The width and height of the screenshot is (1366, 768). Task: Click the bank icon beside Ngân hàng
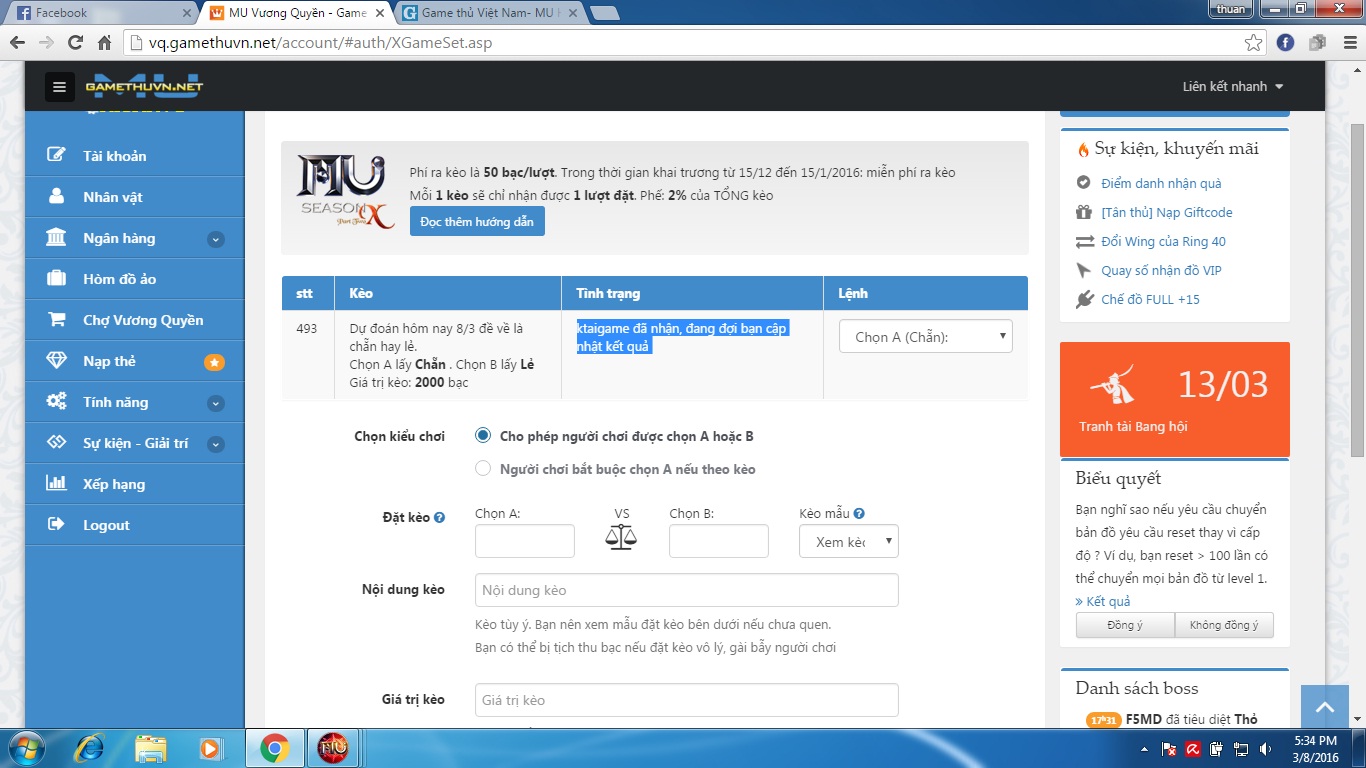tap(57, 238)
